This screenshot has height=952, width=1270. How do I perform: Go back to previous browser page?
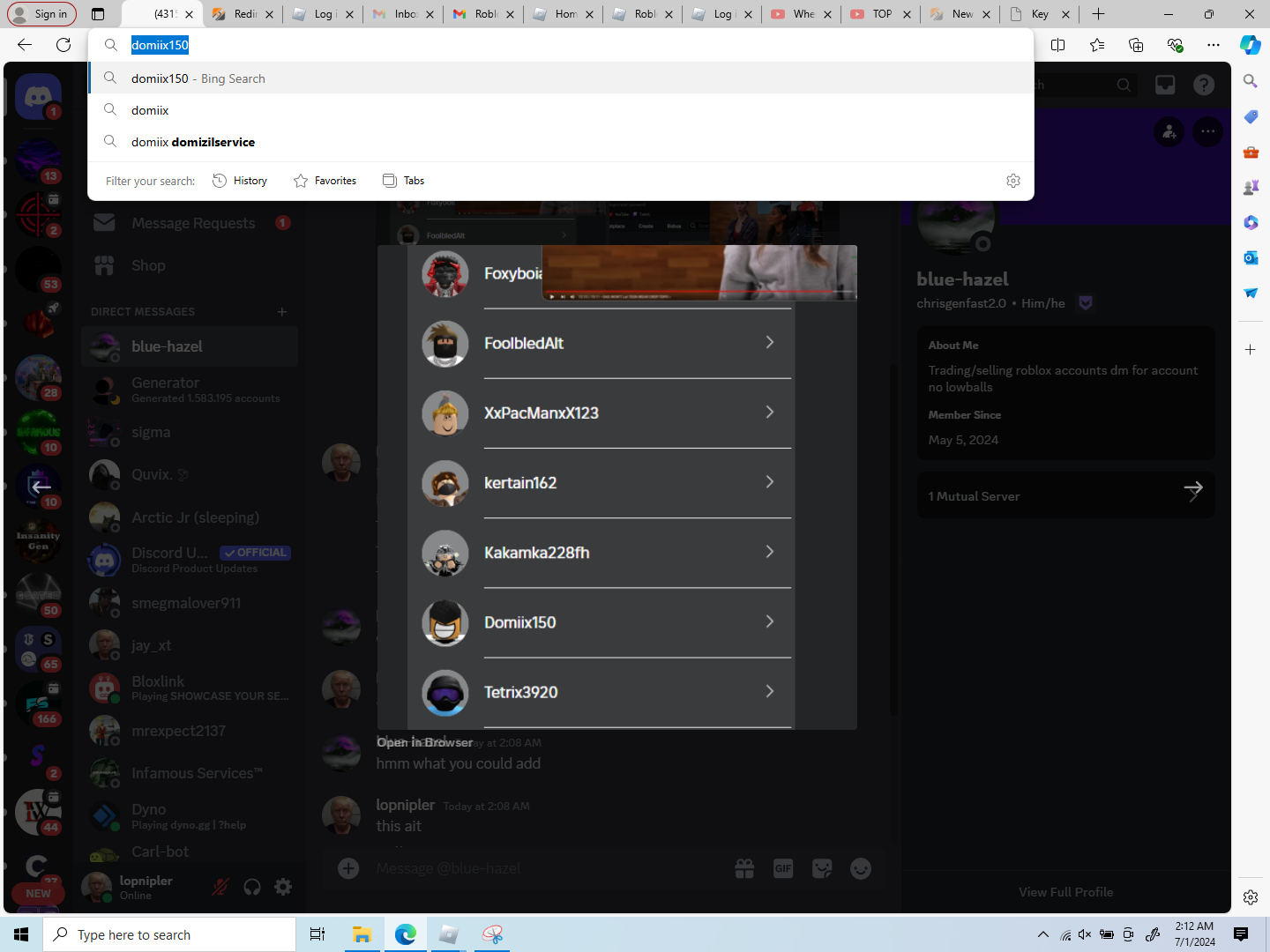[x=25, y=45]
